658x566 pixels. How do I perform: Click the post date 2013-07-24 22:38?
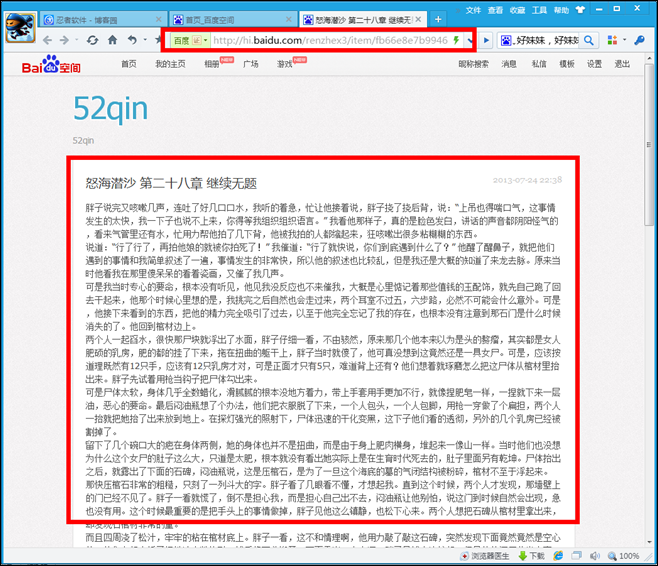[527, 180]
